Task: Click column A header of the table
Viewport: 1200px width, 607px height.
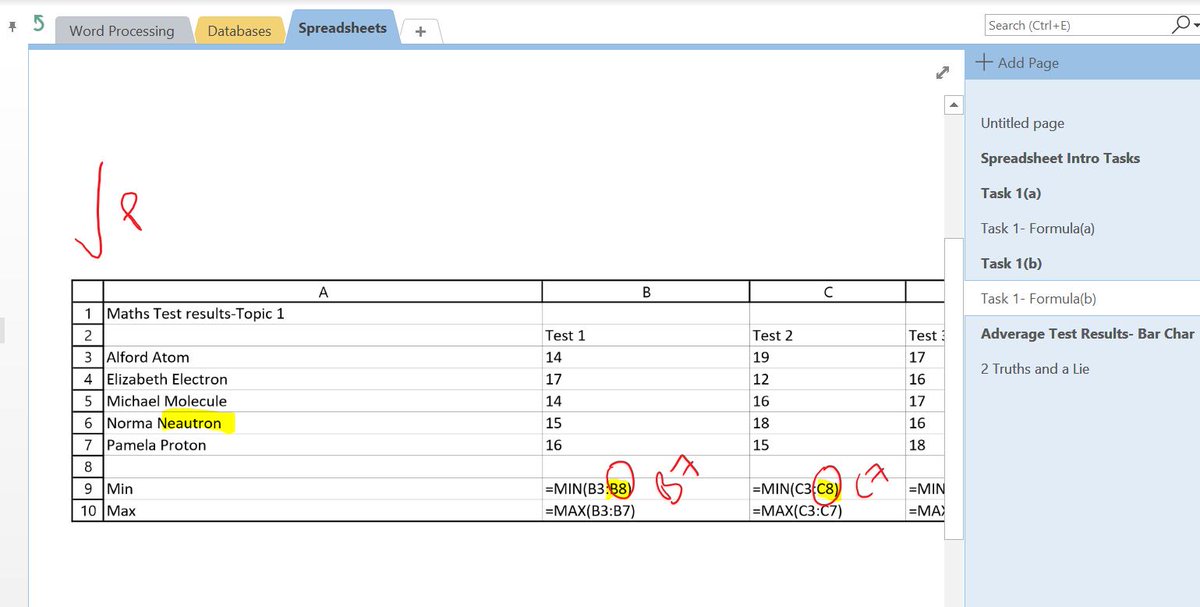Action: 322,292
